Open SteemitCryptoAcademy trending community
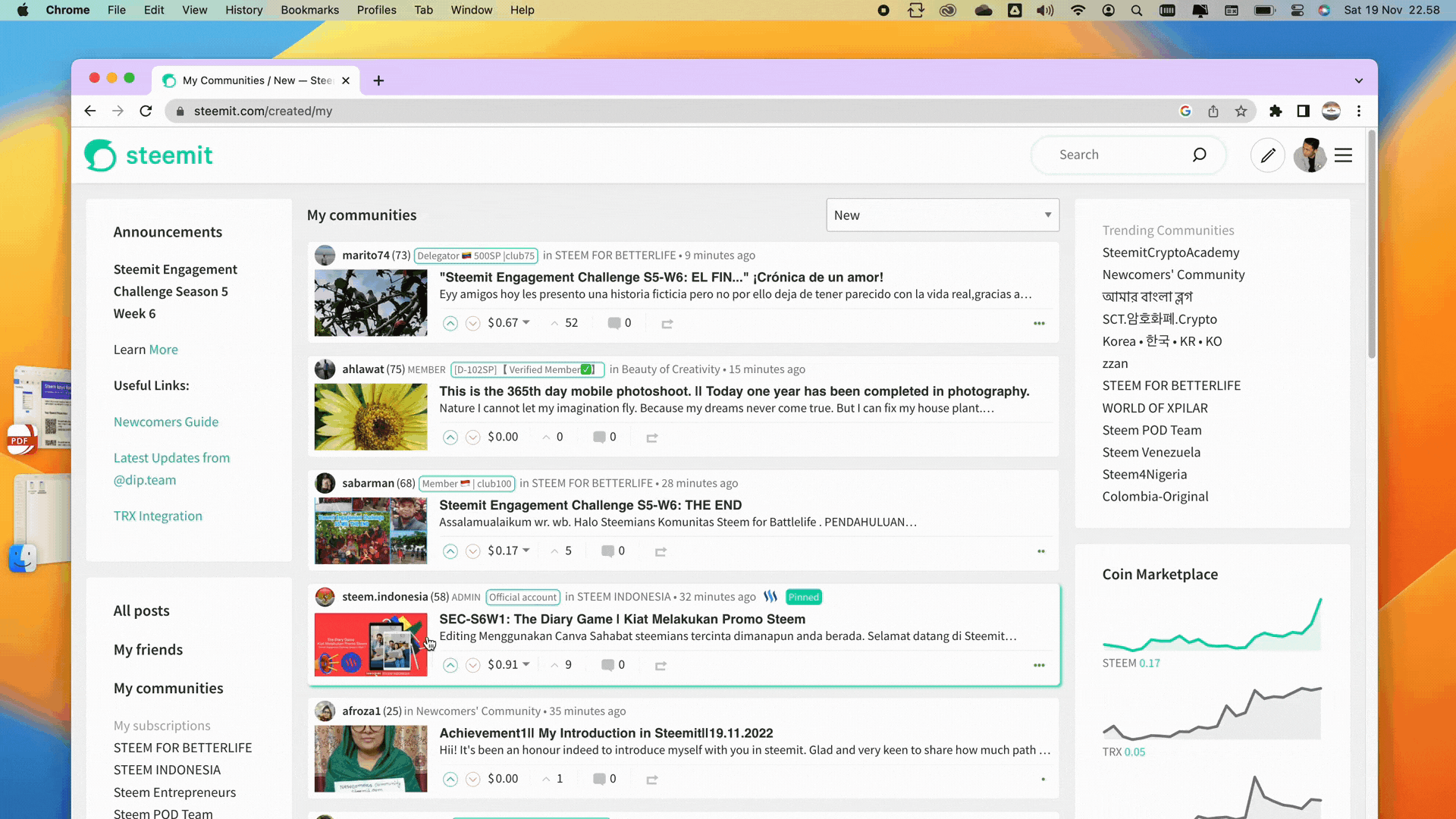Screen dimensions: 1456x819 click(1170, 253)
